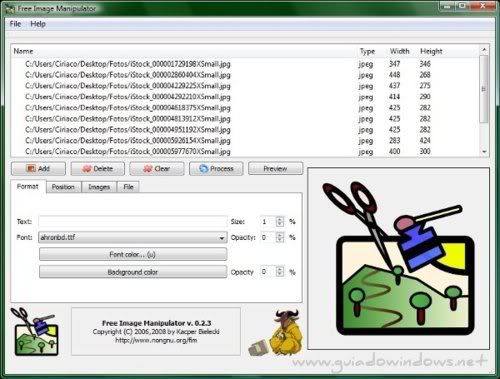Screen dimensions: 500x379
Task: Adjust the font Opacity spinner
Action: [x=280, y=237]
